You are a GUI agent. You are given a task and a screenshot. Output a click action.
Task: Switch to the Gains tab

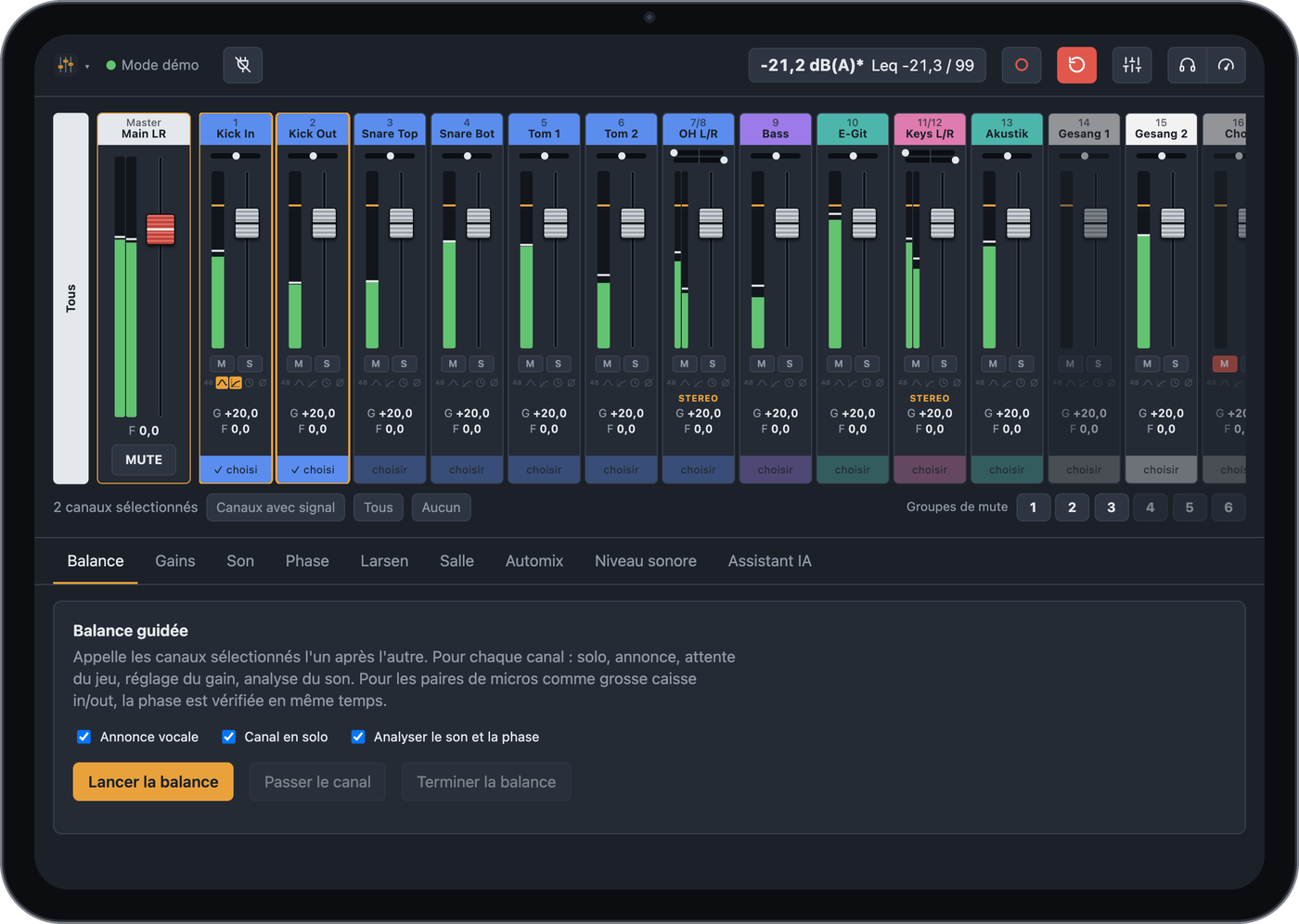(175, 561)
